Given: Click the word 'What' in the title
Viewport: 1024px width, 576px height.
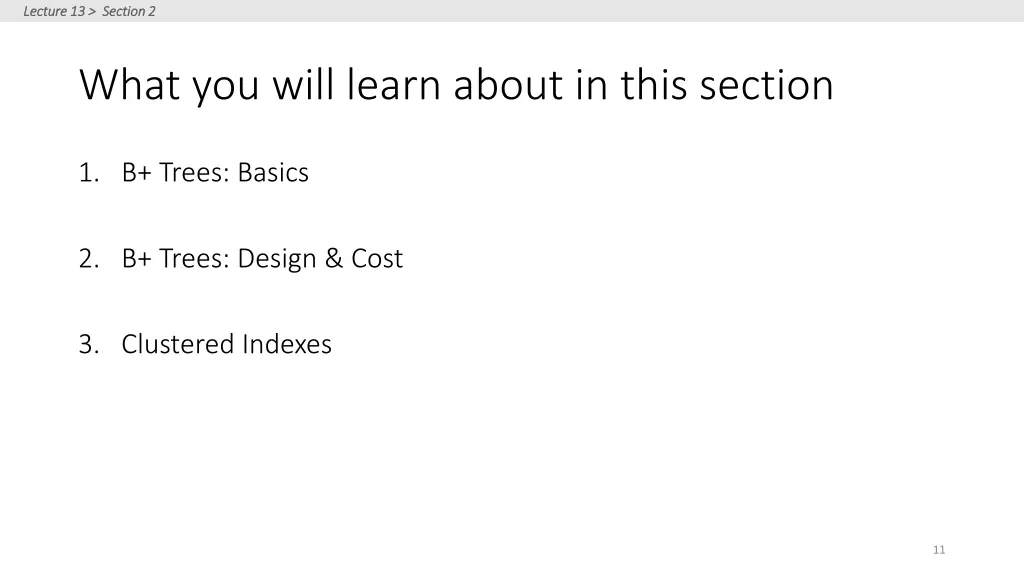Looking at the screenshot, I should pos(129,85).
